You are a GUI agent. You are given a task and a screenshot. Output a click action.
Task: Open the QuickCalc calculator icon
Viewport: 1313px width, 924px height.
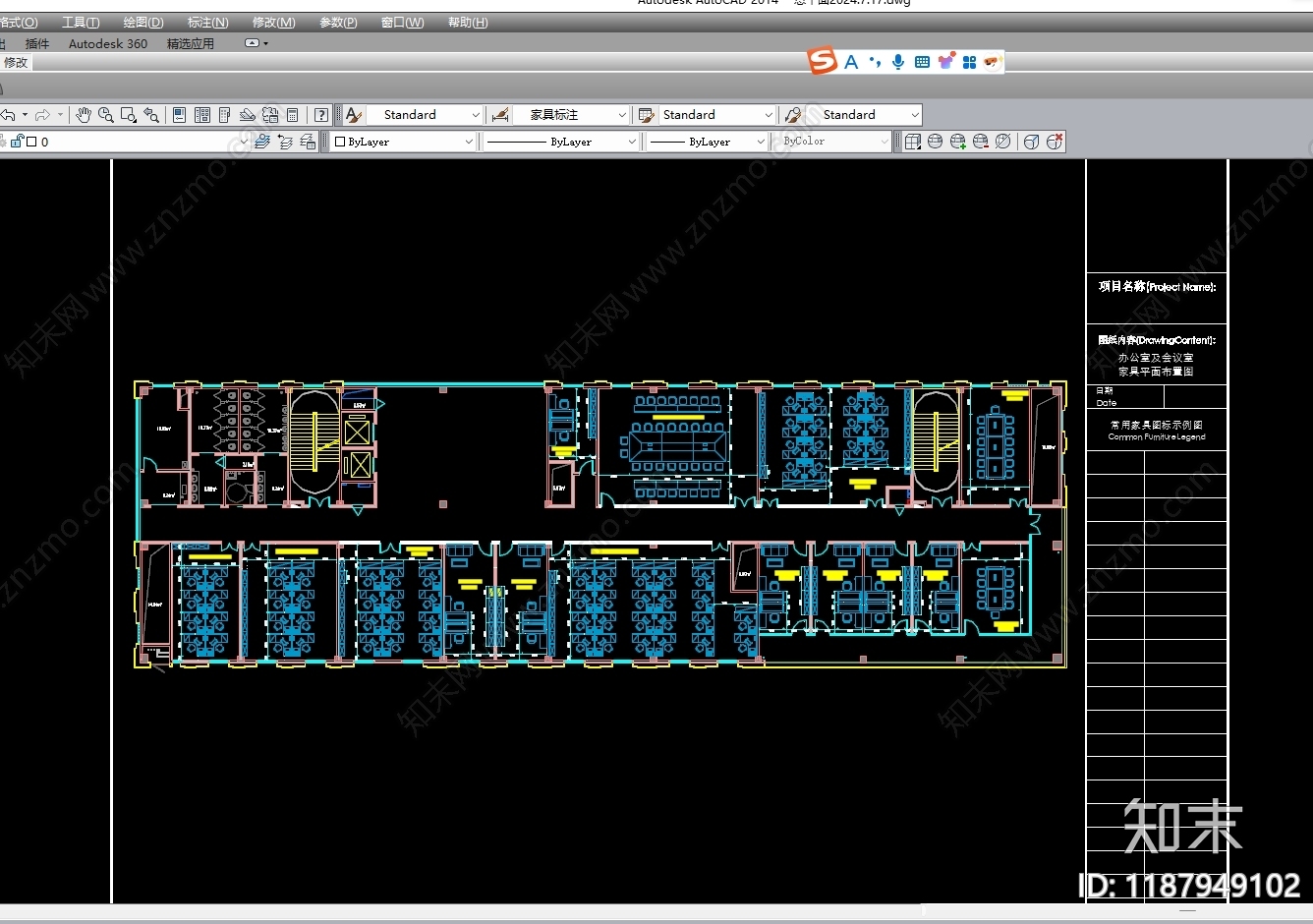[292, 115]
